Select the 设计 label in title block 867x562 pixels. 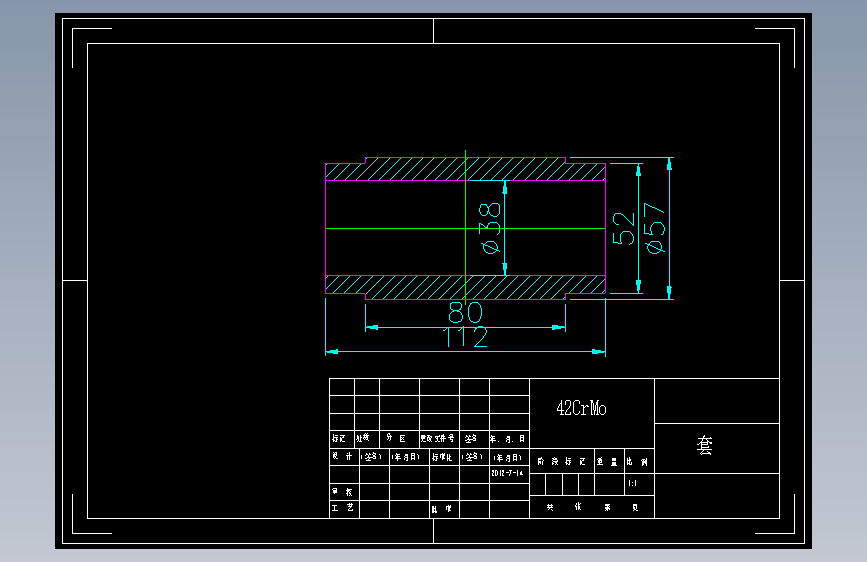click(x=342, y=456)
